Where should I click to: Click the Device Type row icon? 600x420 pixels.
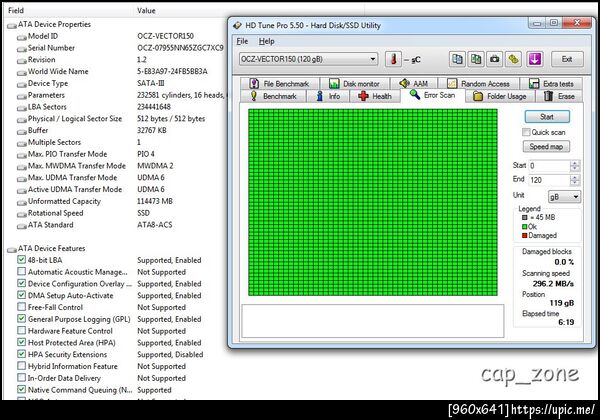click(x=21, y=84)
